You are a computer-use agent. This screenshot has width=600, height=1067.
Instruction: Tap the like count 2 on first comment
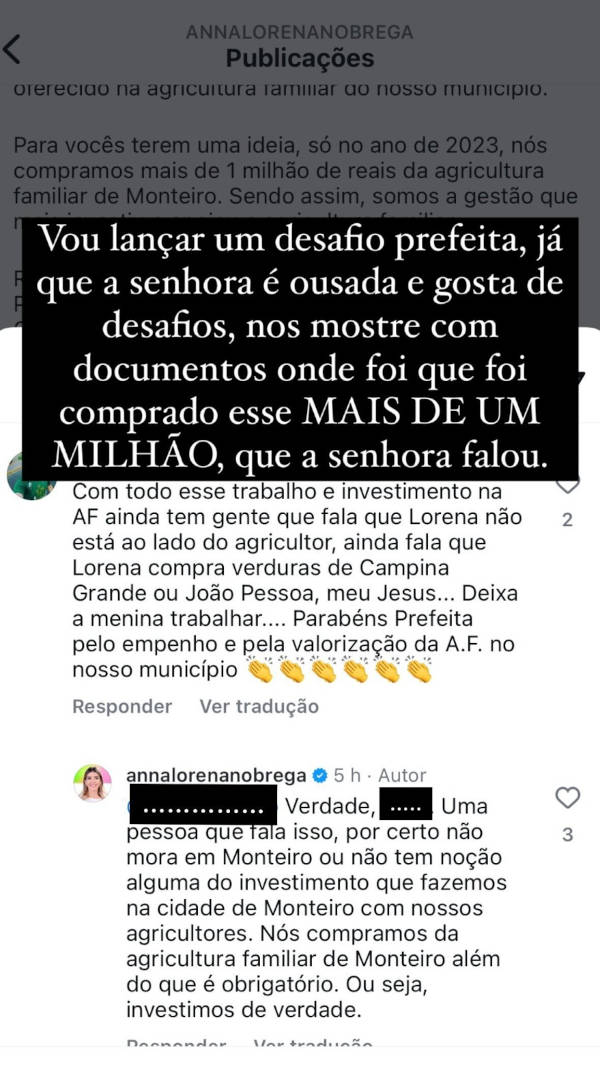[x=567, y=521]
